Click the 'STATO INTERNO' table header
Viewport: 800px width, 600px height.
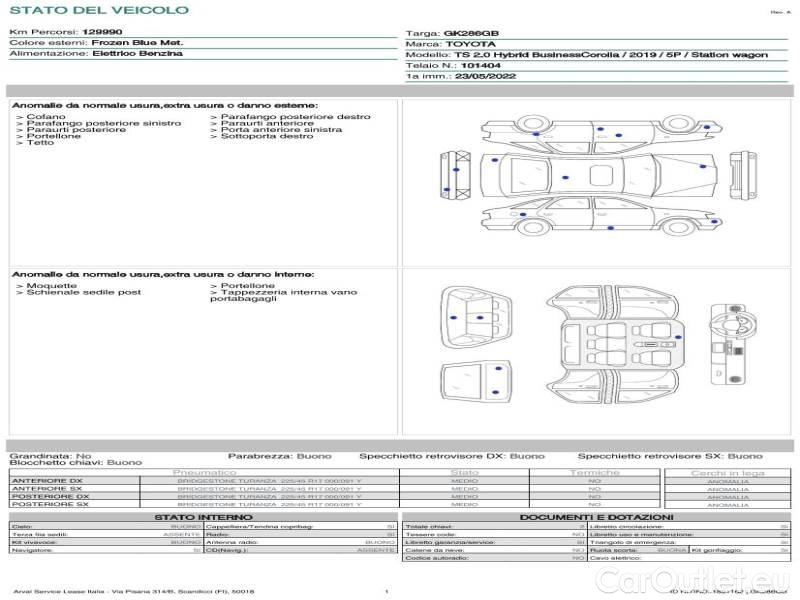click(x=203, y=517)
